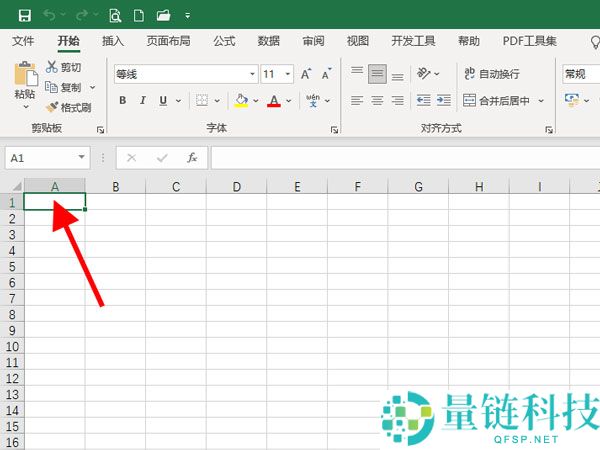Click the 粘贴 paste clipboard icon

click(25, 73)
